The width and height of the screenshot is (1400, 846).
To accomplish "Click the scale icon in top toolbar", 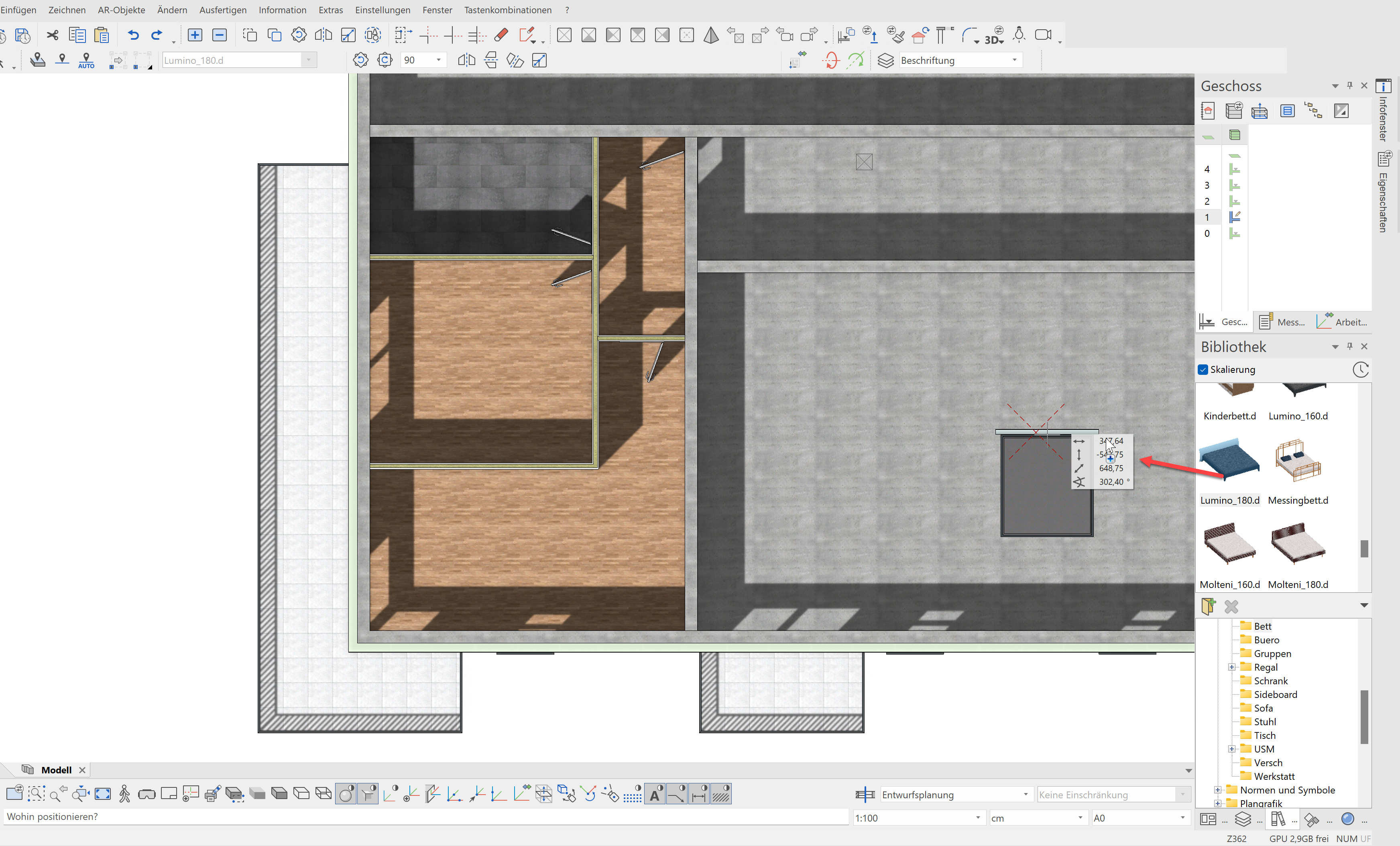I will pos(348,35).
